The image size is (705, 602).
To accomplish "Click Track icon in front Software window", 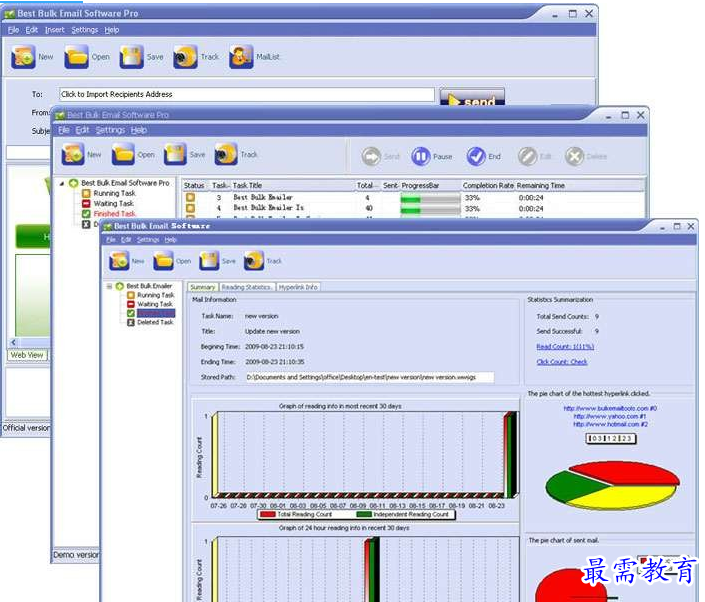I will (x=254, y=261).
